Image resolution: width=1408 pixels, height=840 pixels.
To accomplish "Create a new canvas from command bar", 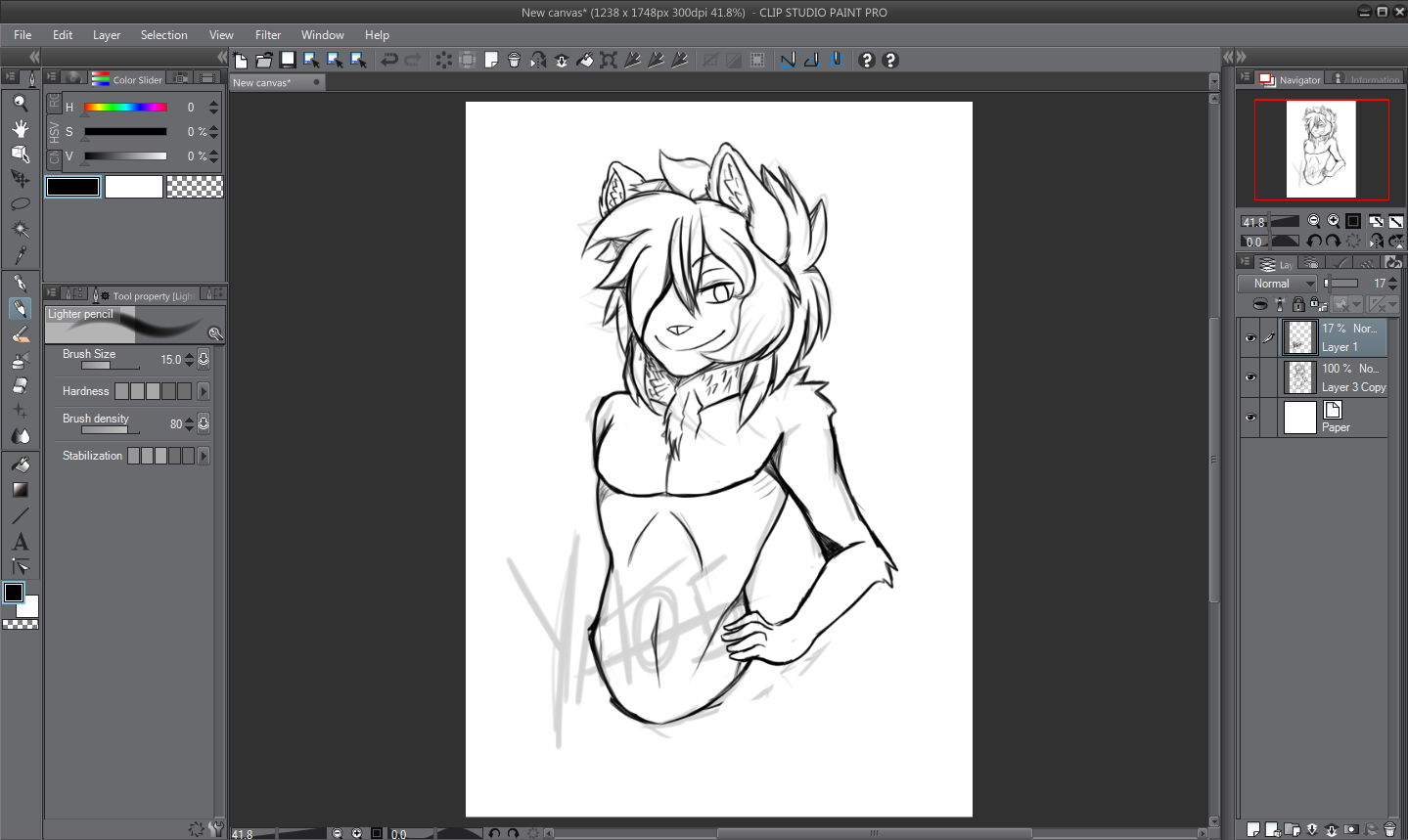I will point(241,61).
